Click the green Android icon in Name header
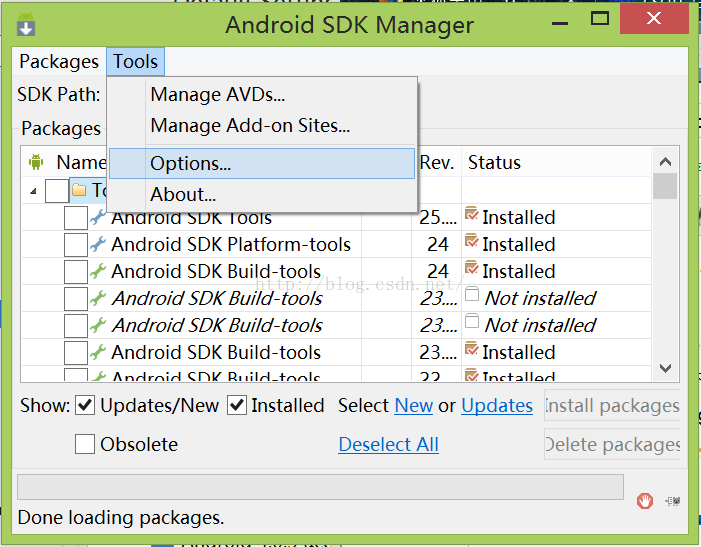The image size is (701, 547). point(36,162)
